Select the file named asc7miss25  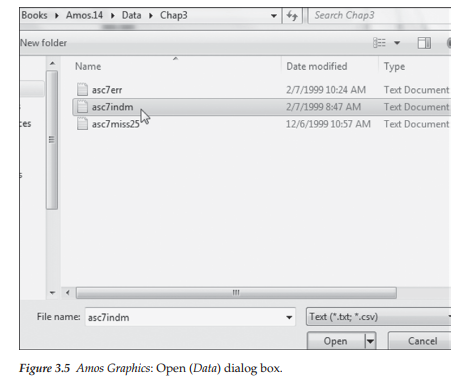pyautogui.click(x=116, y=124)
